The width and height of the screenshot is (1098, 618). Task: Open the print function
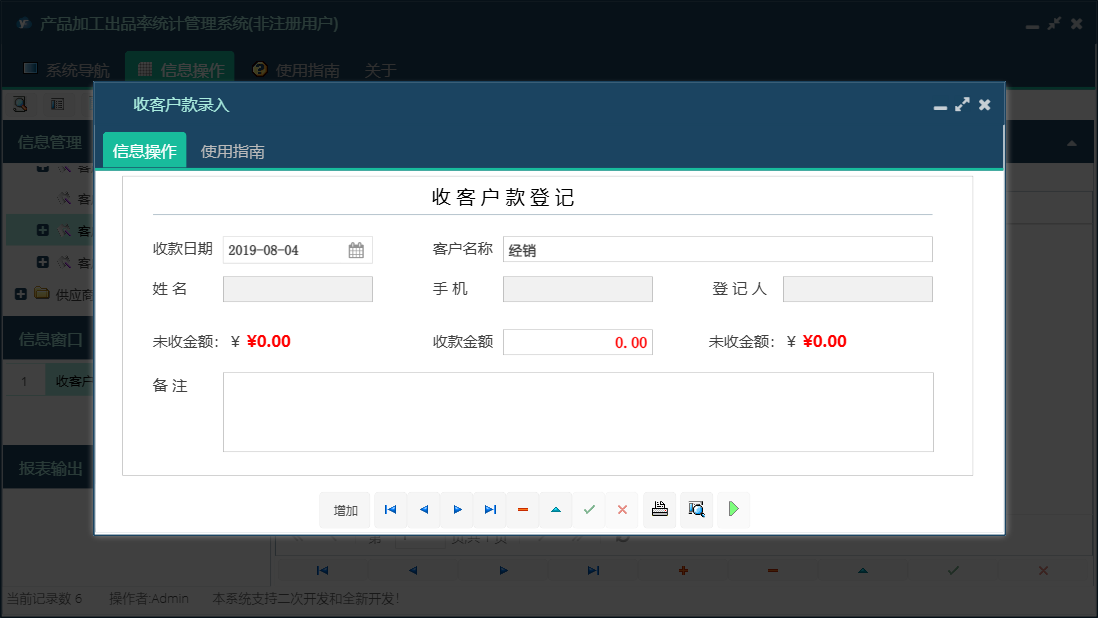coord(659,509)
